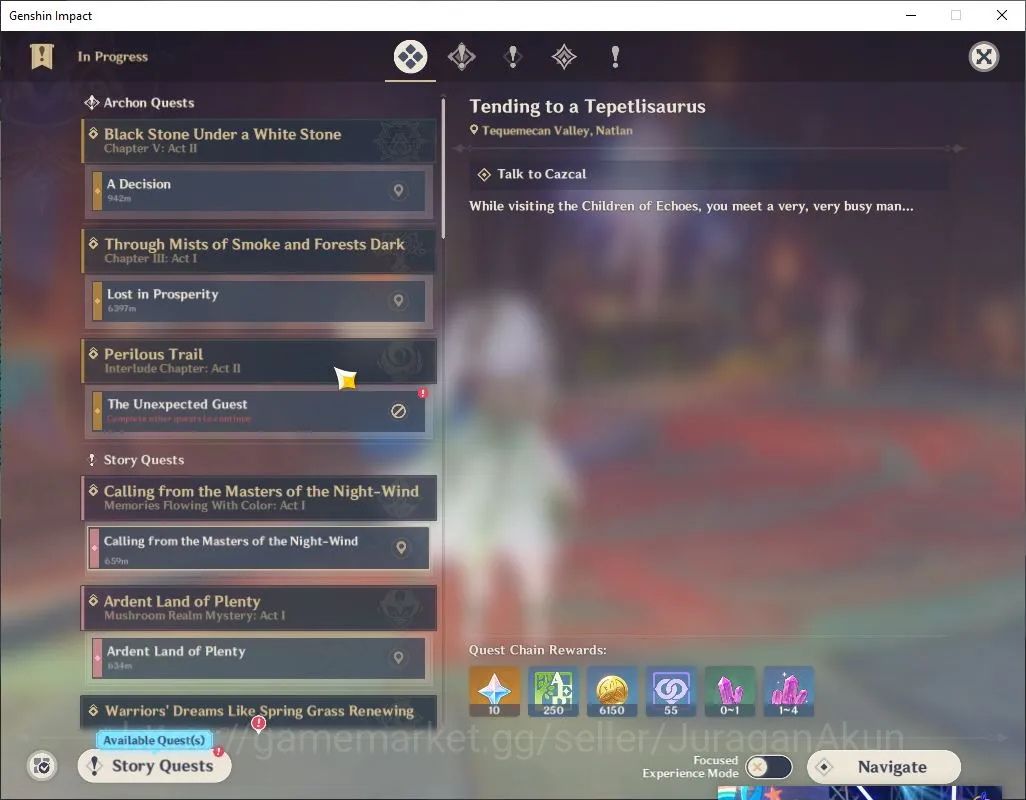
Task: Select The Unexpected Guest quest step
Action: pyautogui.click(x=259, y=411)
